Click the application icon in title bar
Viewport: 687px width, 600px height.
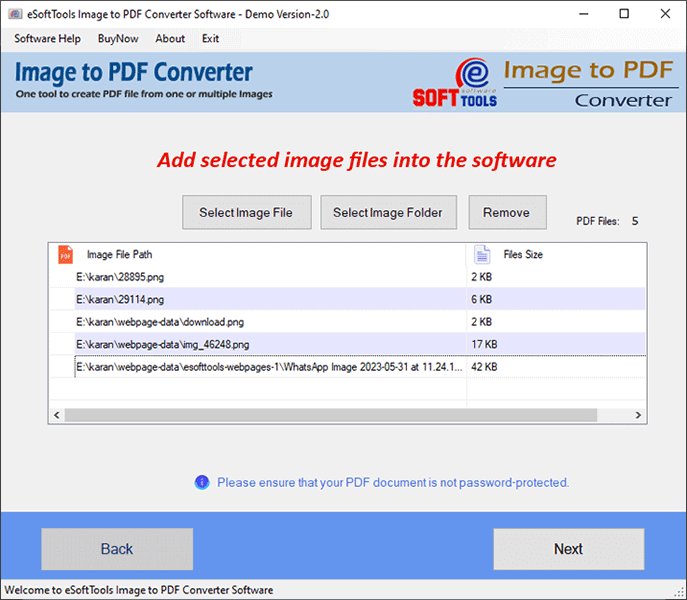tap(15, 14)
